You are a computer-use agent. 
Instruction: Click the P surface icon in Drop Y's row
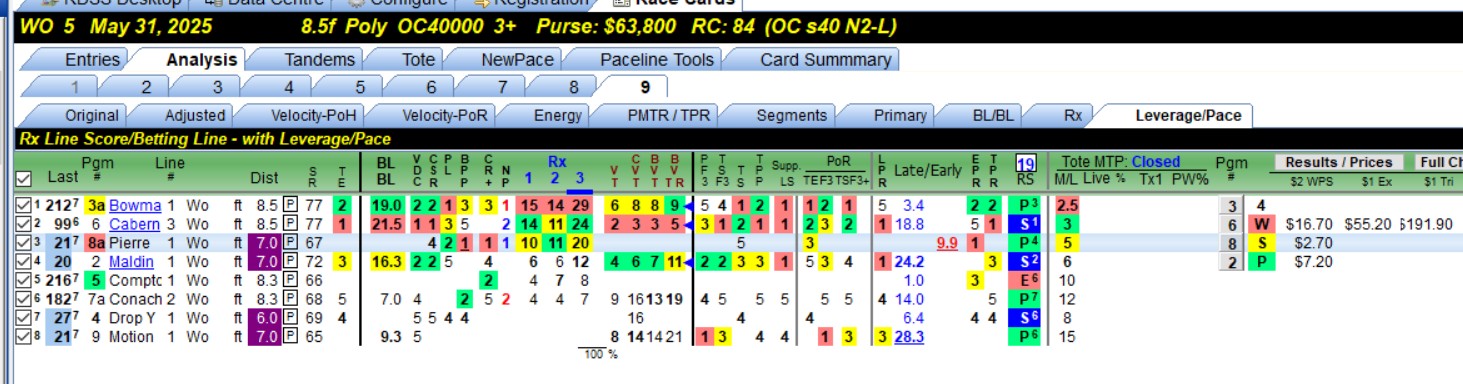click(290, 317)
